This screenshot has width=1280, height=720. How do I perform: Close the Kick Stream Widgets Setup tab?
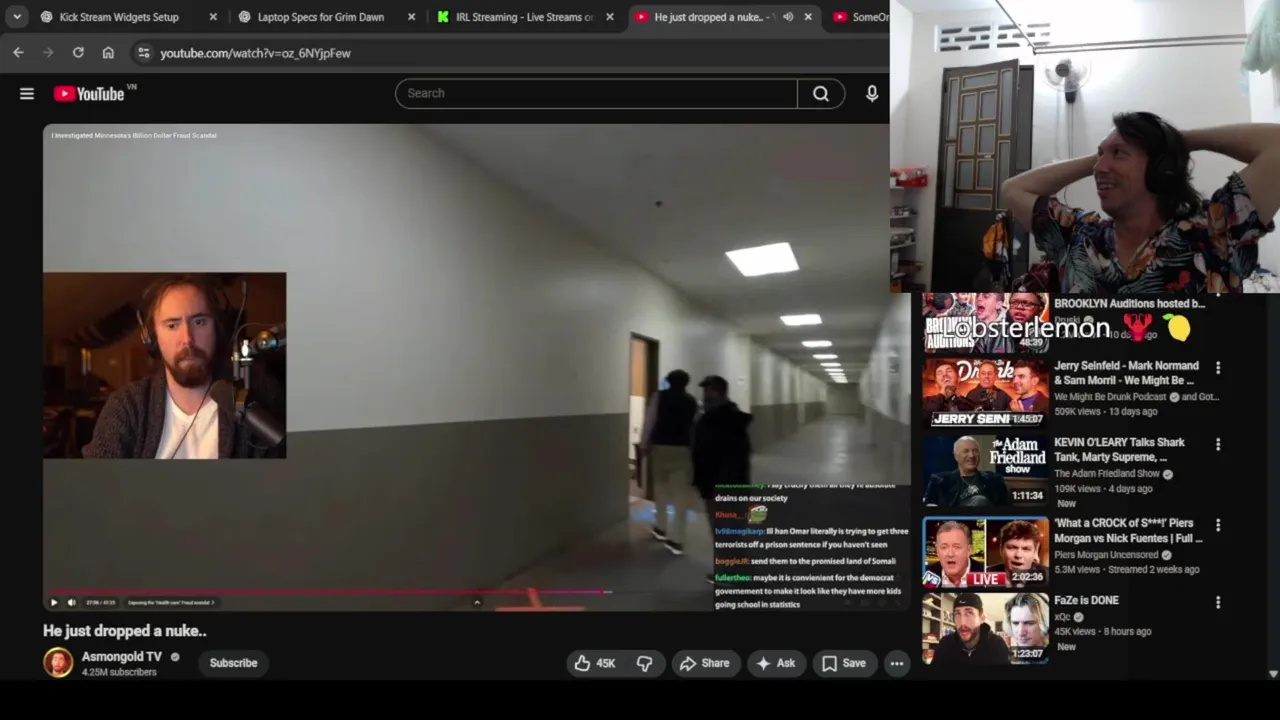pos(213,17)
